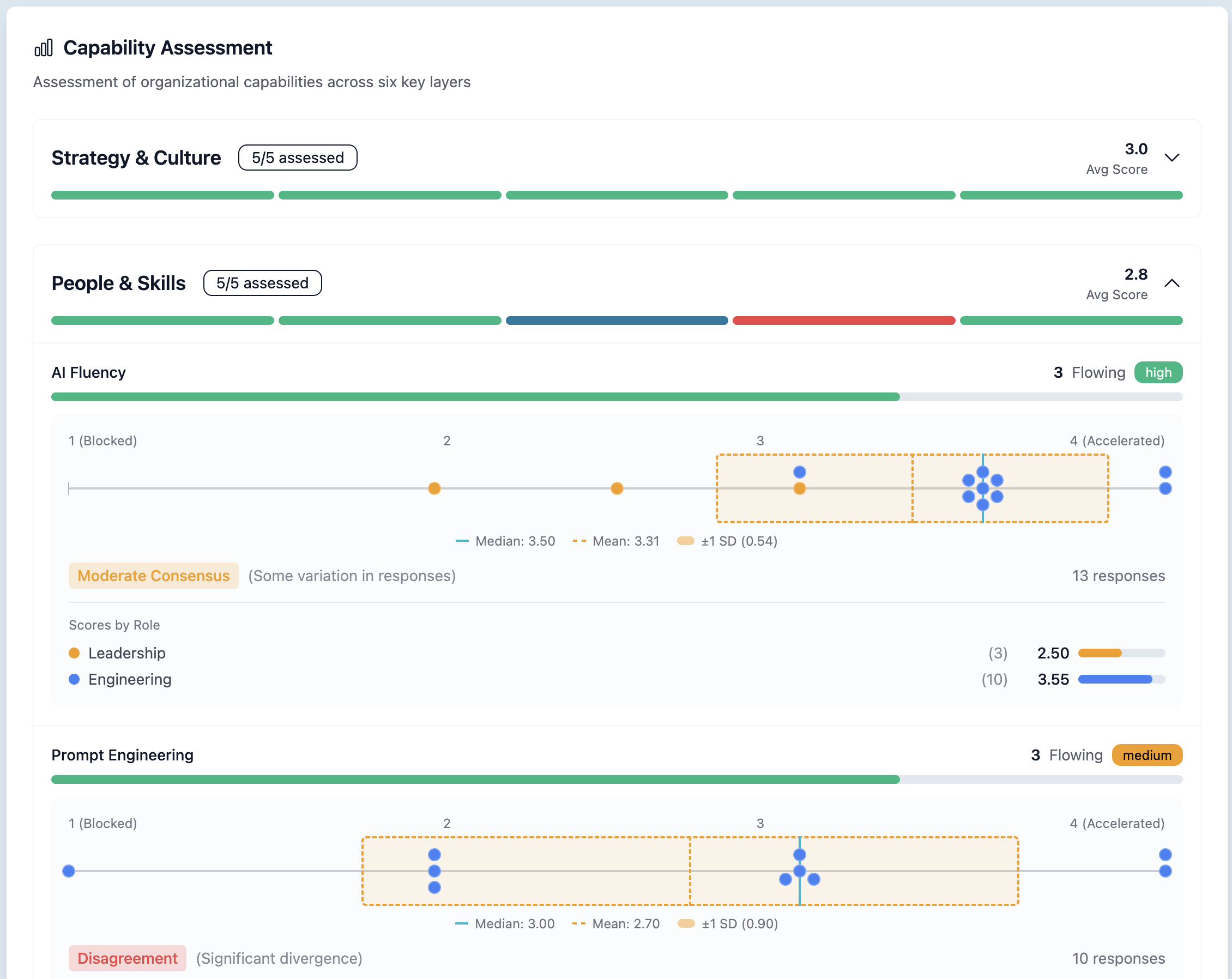1232x979 pixels.
Task: Click the medium badge beside Prompt Engineering
Action: tap(1146, 755)
